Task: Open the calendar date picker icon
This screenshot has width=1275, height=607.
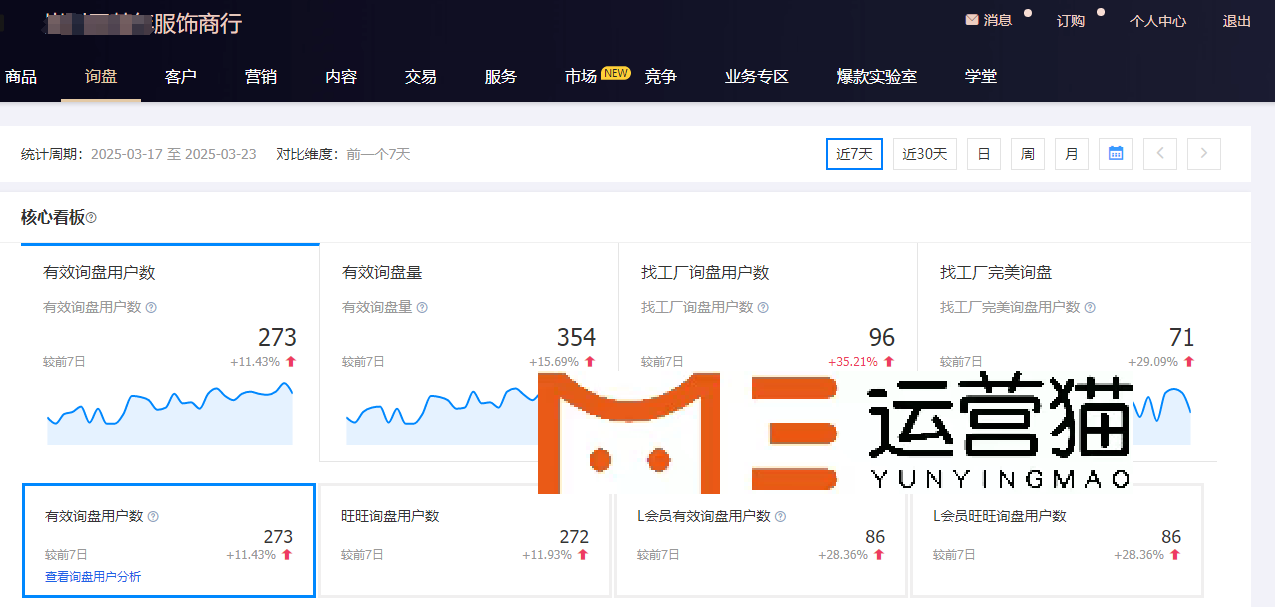Action: pyautogui.click(x=1116, y=154)
